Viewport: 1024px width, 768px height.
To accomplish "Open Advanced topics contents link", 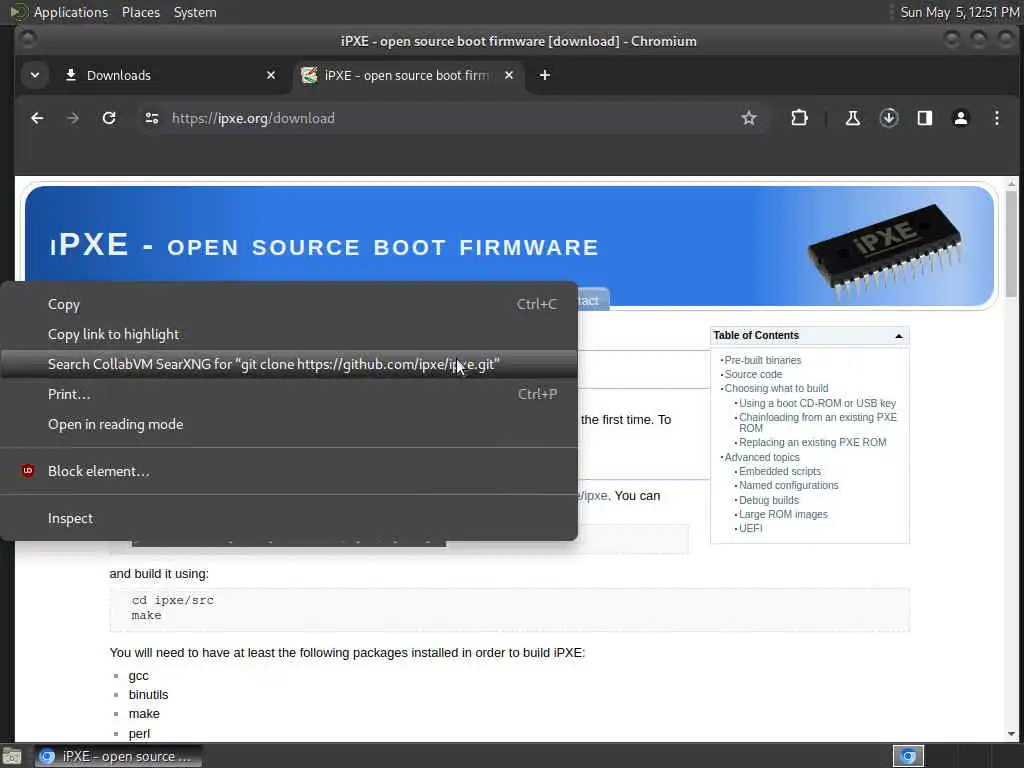I will click(x=761, y=458).
